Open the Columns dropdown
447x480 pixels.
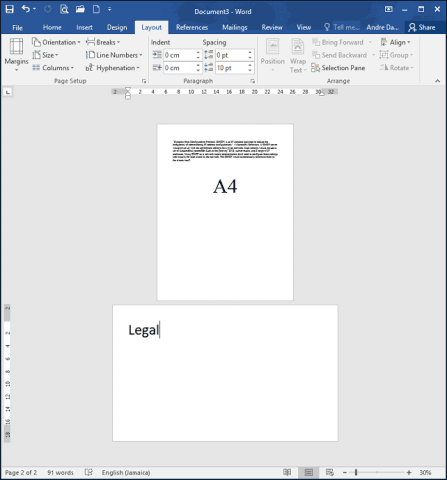[53, 68]
